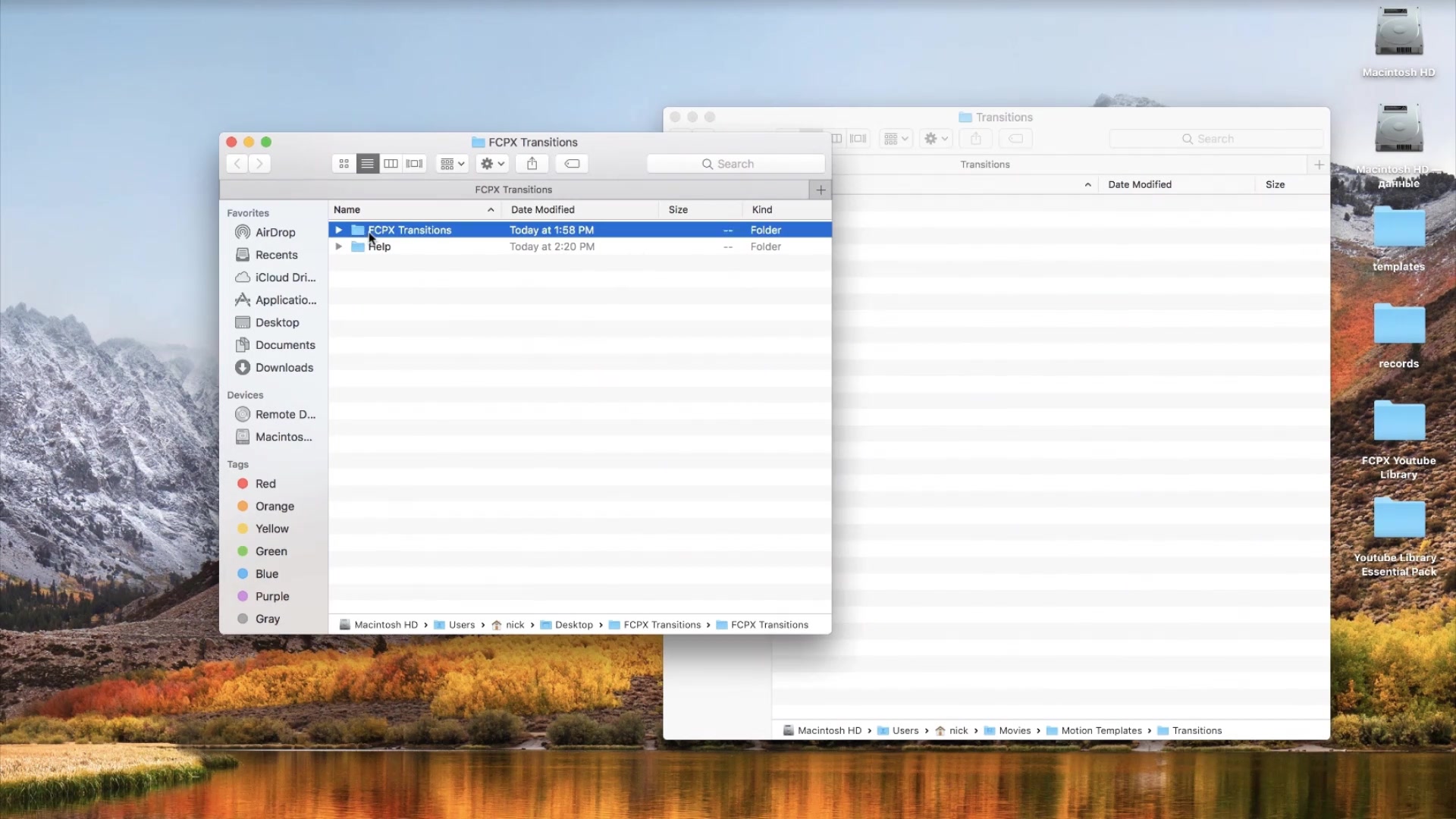The width and height of the screenshot is (1456, 819).
Task: Open iCloud Drive in sidebar
Action: tap(275, 278)
